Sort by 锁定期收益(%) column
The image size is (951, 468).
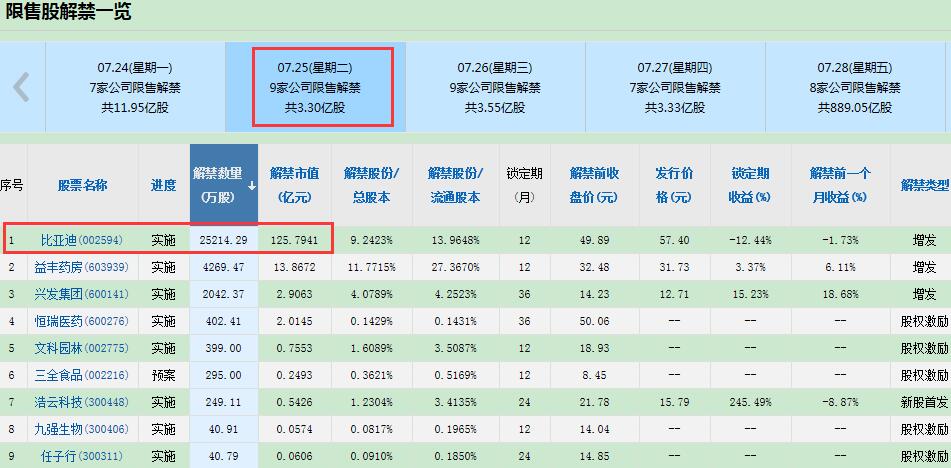750,185
